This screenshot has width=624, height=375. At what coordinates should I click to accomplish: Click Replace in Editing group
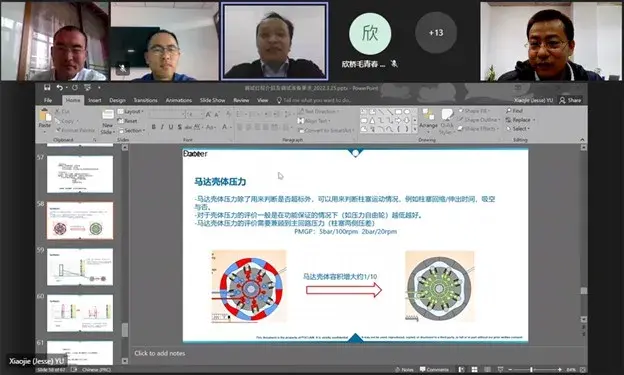tap(520, 120)
